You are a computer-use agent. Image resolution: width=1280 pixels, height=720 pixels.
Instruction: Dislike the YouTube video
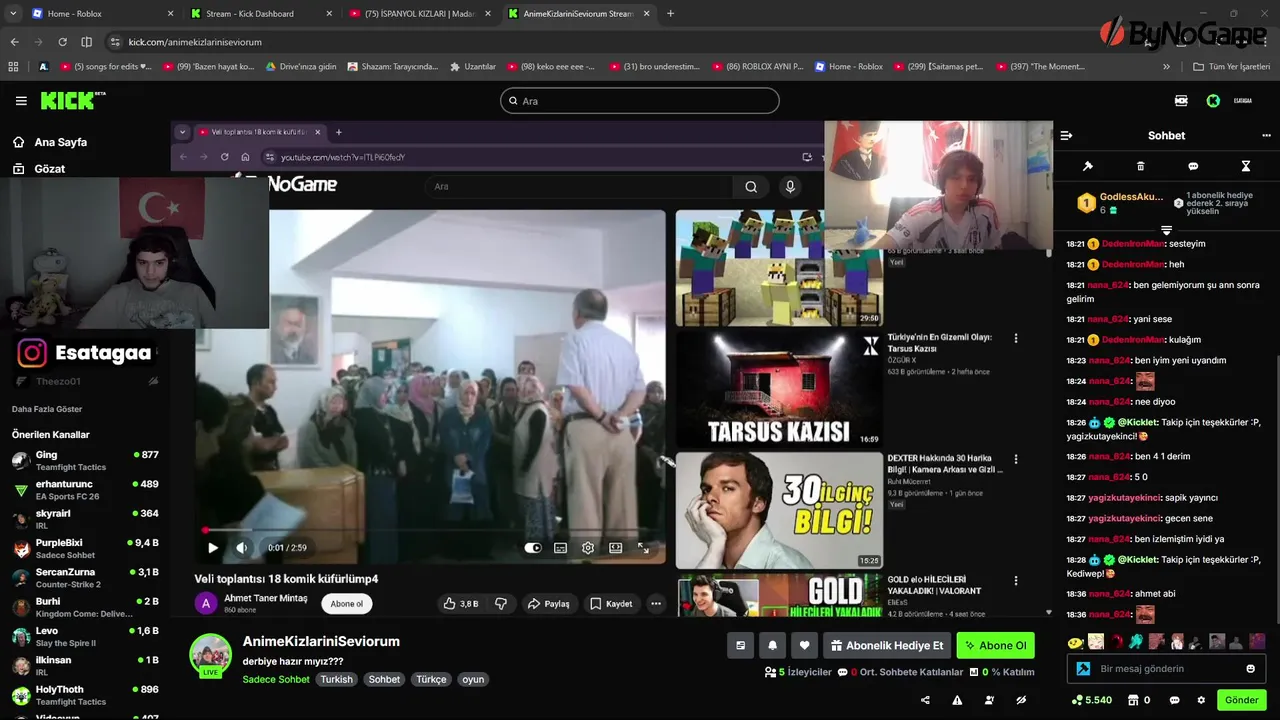pyautogui.click(x=501, y=604)
